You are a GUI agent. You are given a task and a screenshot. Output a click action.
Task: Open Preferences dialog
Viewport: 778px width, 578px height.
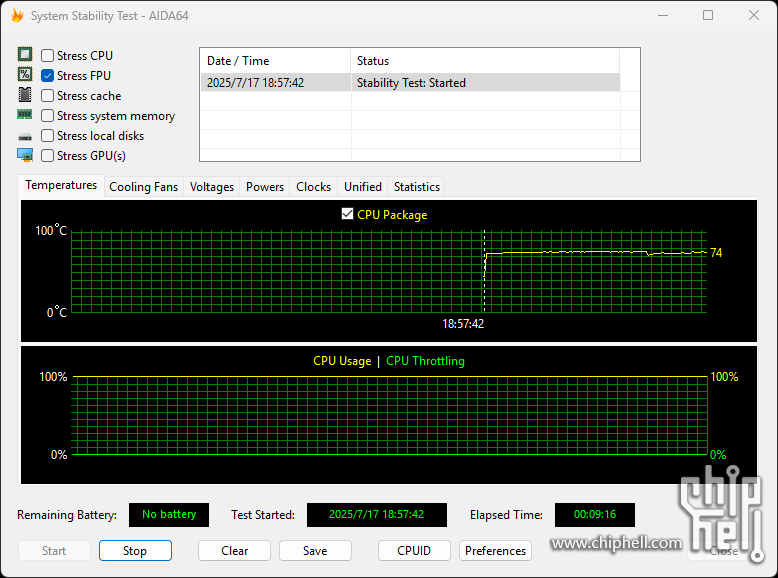click(x=495, y=551)
